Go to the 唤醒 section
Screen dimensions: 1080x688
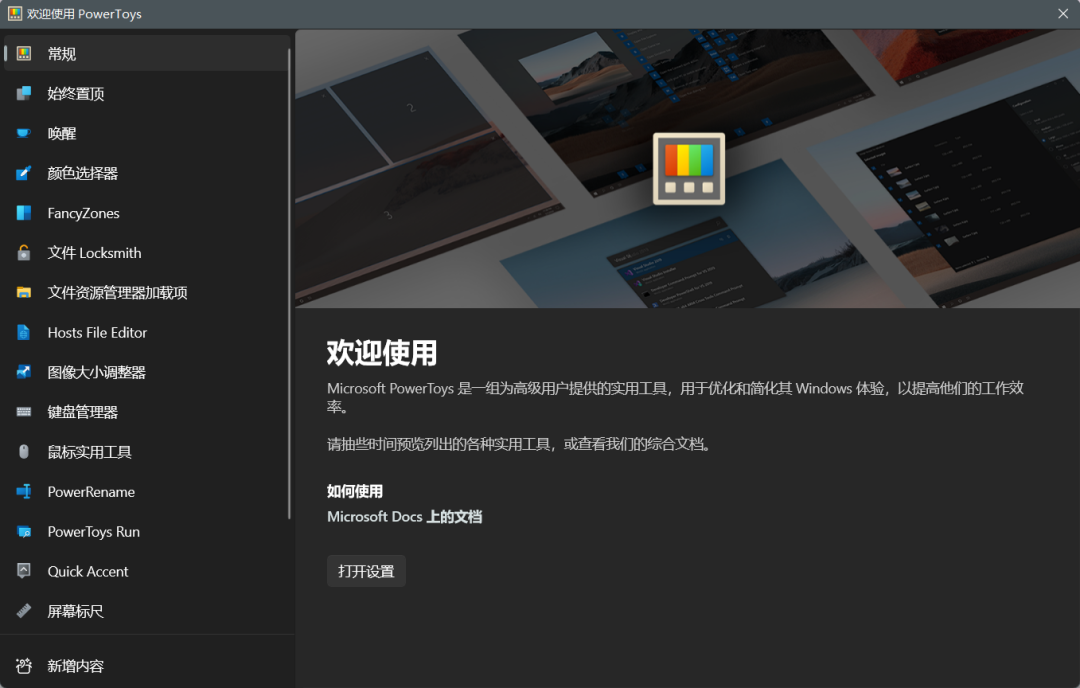(x=147, y=134)
